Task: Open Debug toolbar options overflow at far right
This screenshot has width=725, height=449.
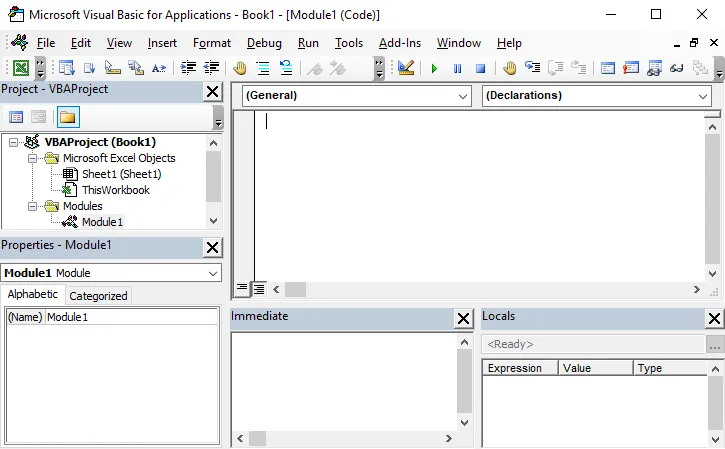Action: 719,68
